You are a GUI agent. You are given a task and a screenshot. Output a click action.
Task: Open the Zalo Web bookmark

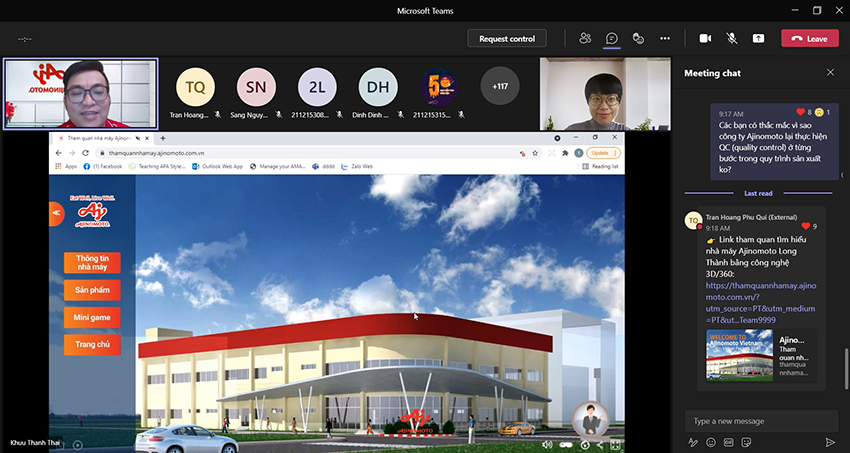pos(357,166)
